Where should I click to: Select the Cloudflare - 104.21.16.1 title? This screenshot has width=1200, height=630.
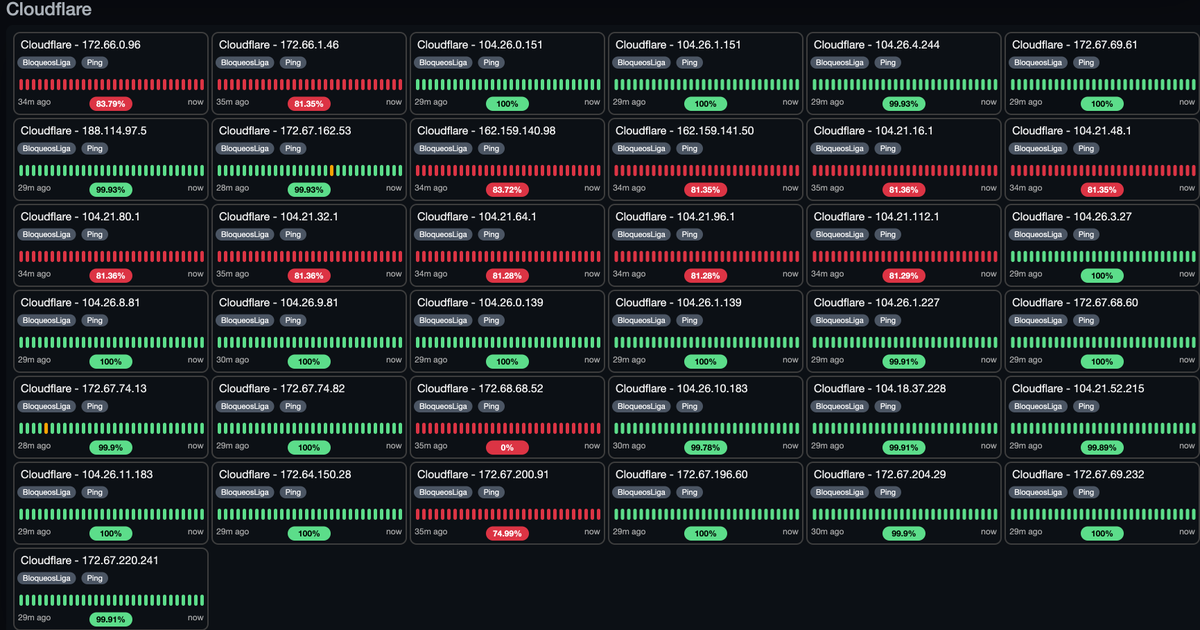(873, 131)
